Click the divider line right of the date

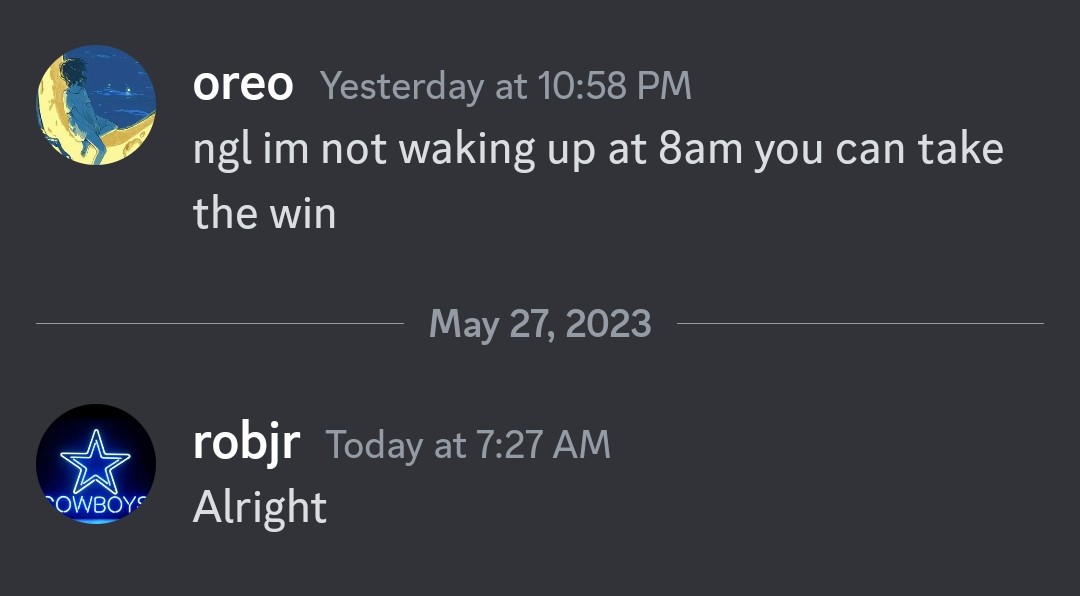[860, 324]
